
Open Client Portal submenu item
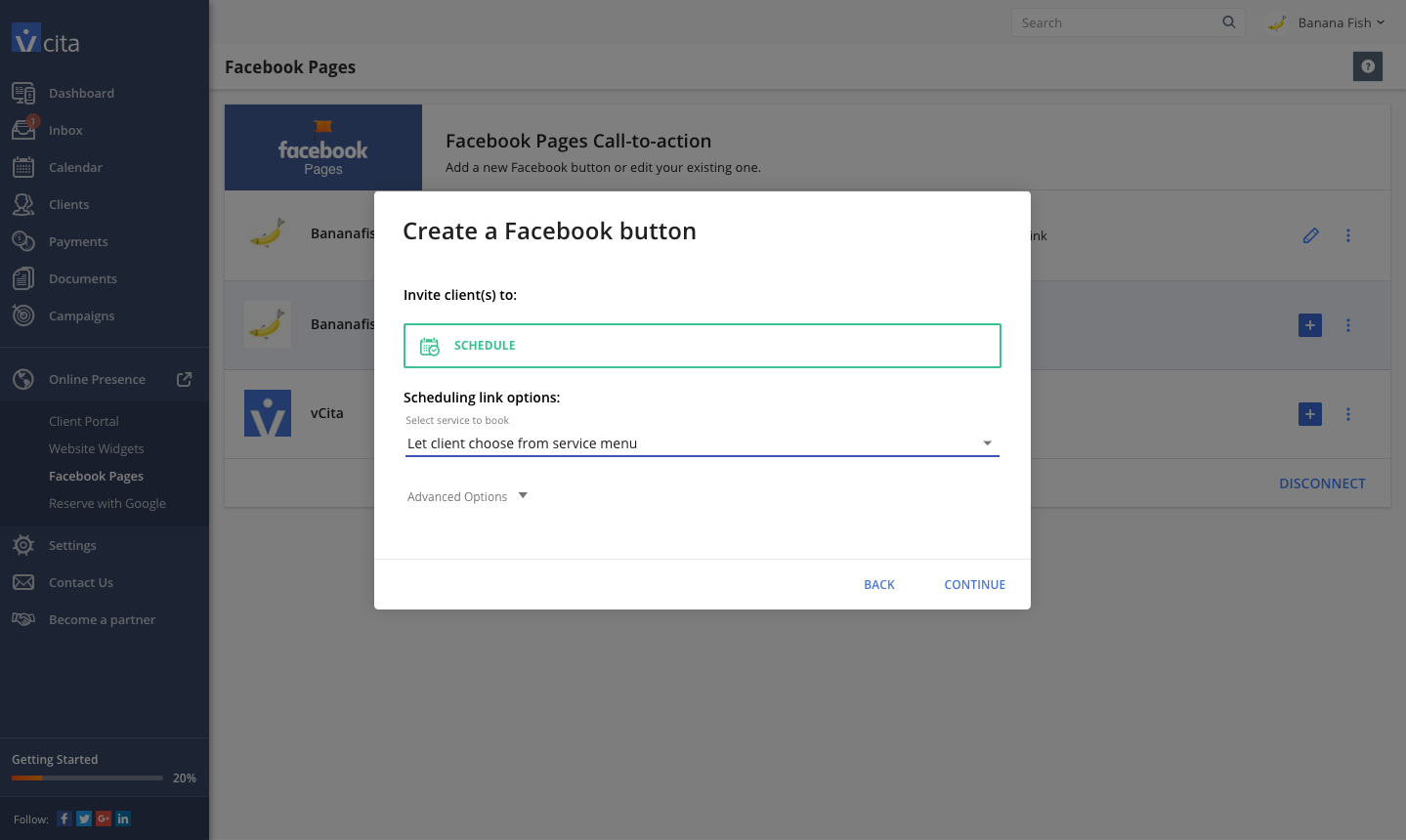tap(84, 421)
